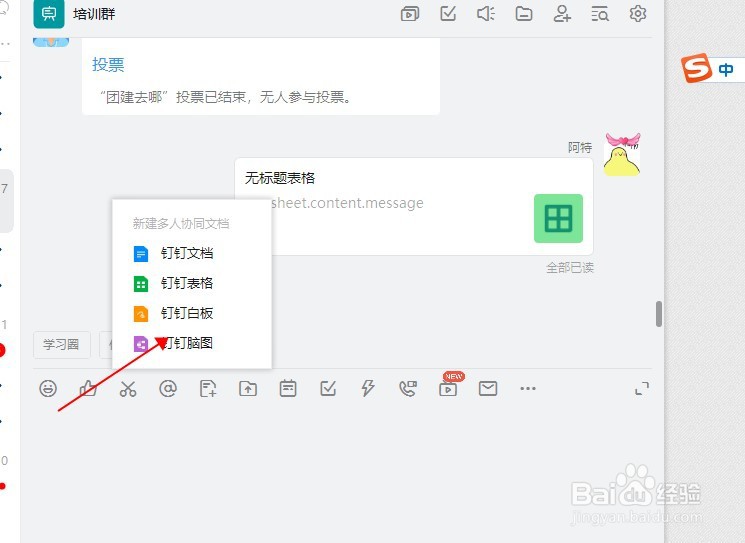Open group settings gear icon
Image resolution: width=745 pixels, height=543 pixels.
pyautogui.click(x=638, y=13)
